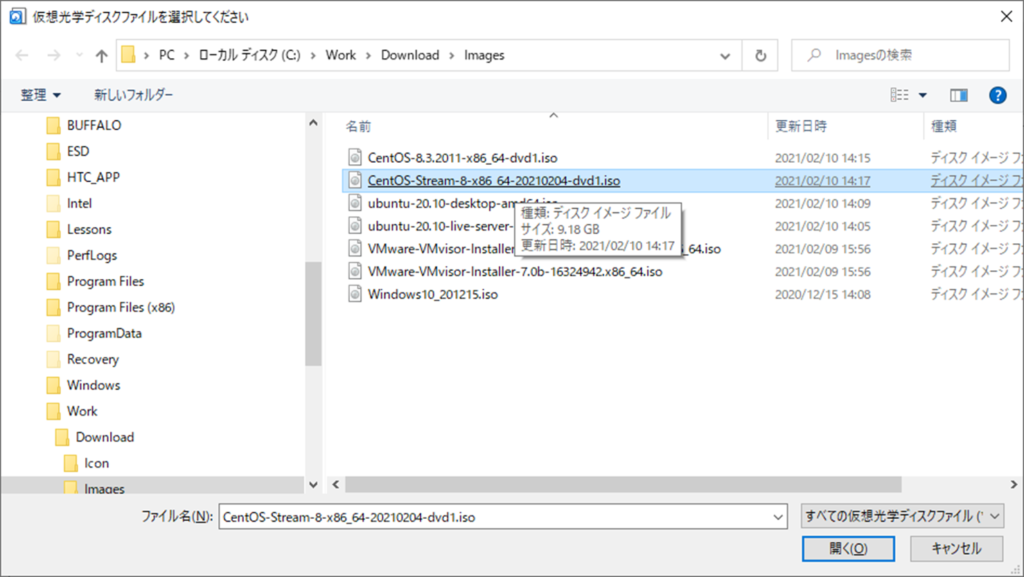Expand the file name history dropdown
This screenshot has width=1024, height=577.
click(778, 517)
